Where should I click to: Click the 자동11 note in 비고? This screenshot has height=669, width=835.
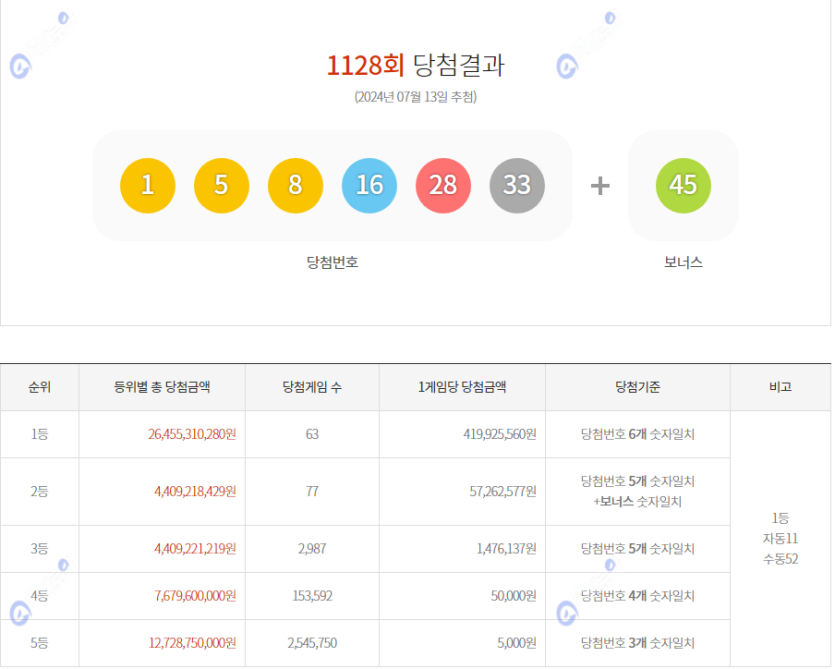pos(781,539)
